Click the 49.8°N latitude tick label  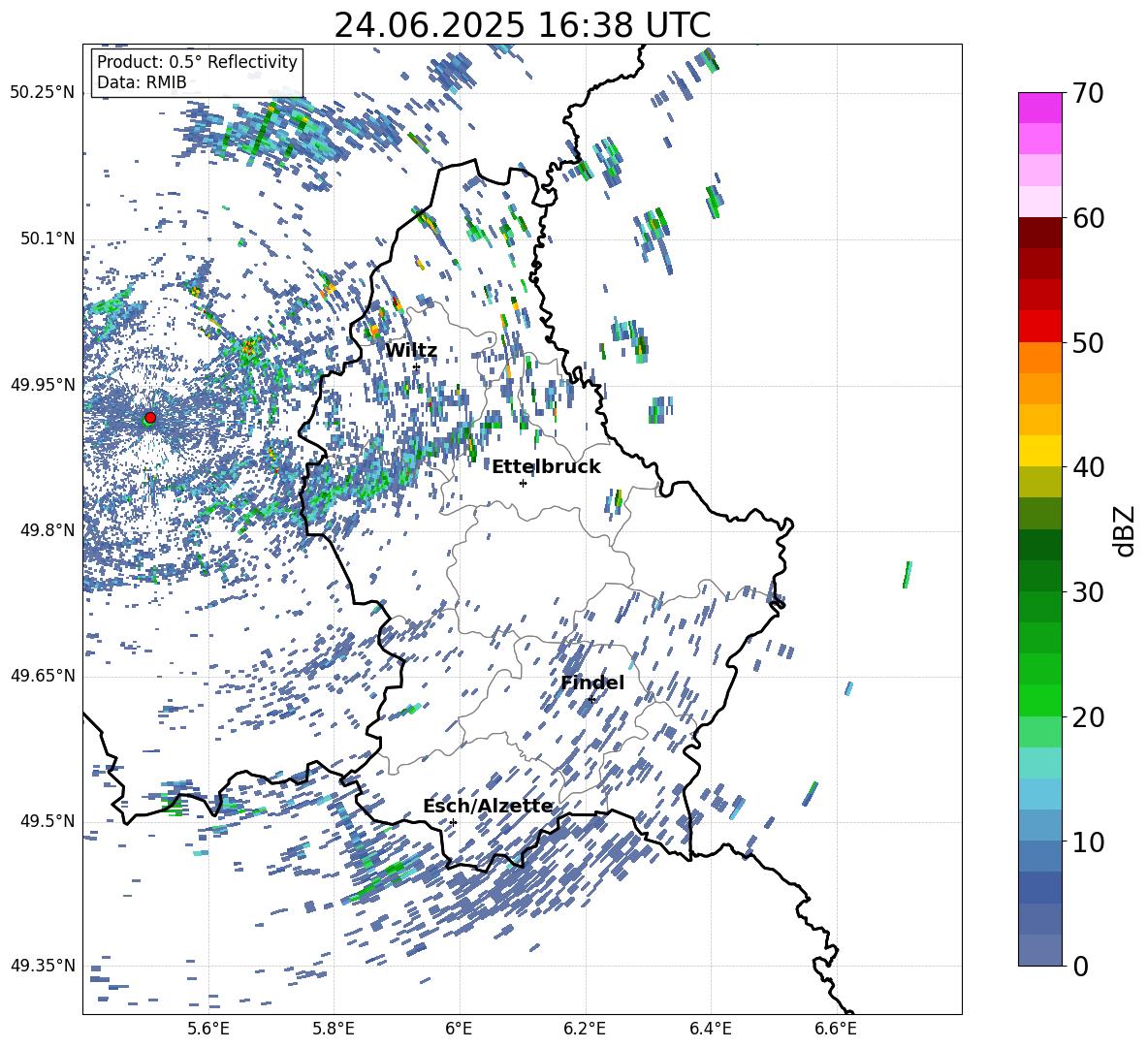(x=48, y=530)
